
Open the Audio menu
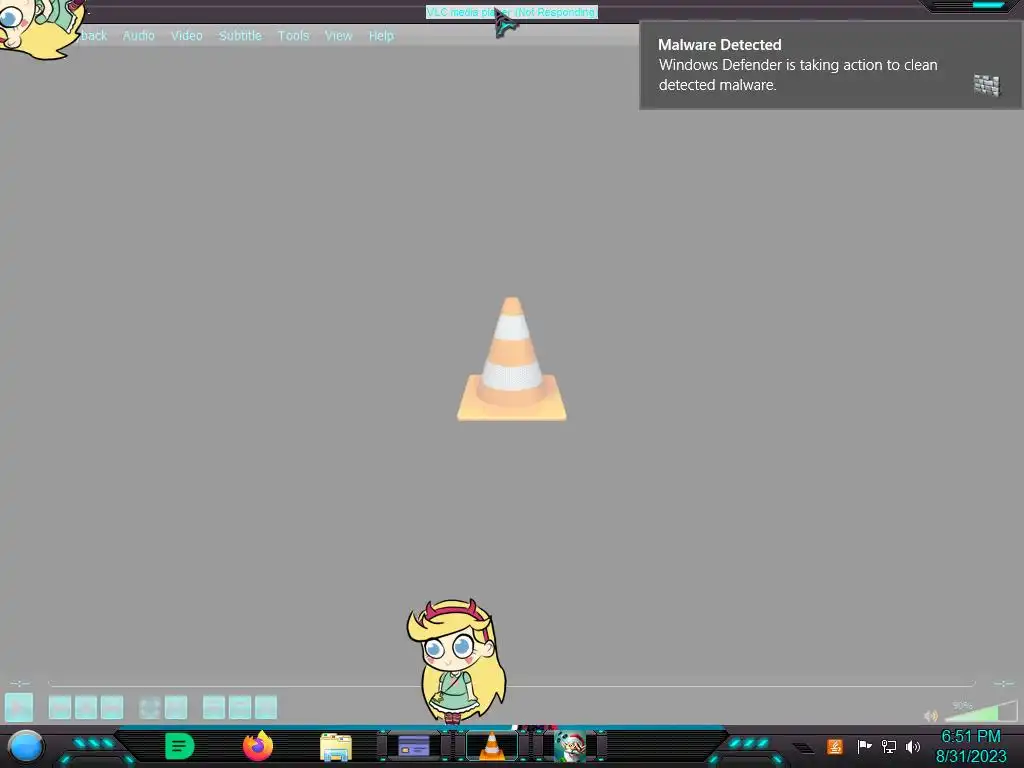coord(138,36)
